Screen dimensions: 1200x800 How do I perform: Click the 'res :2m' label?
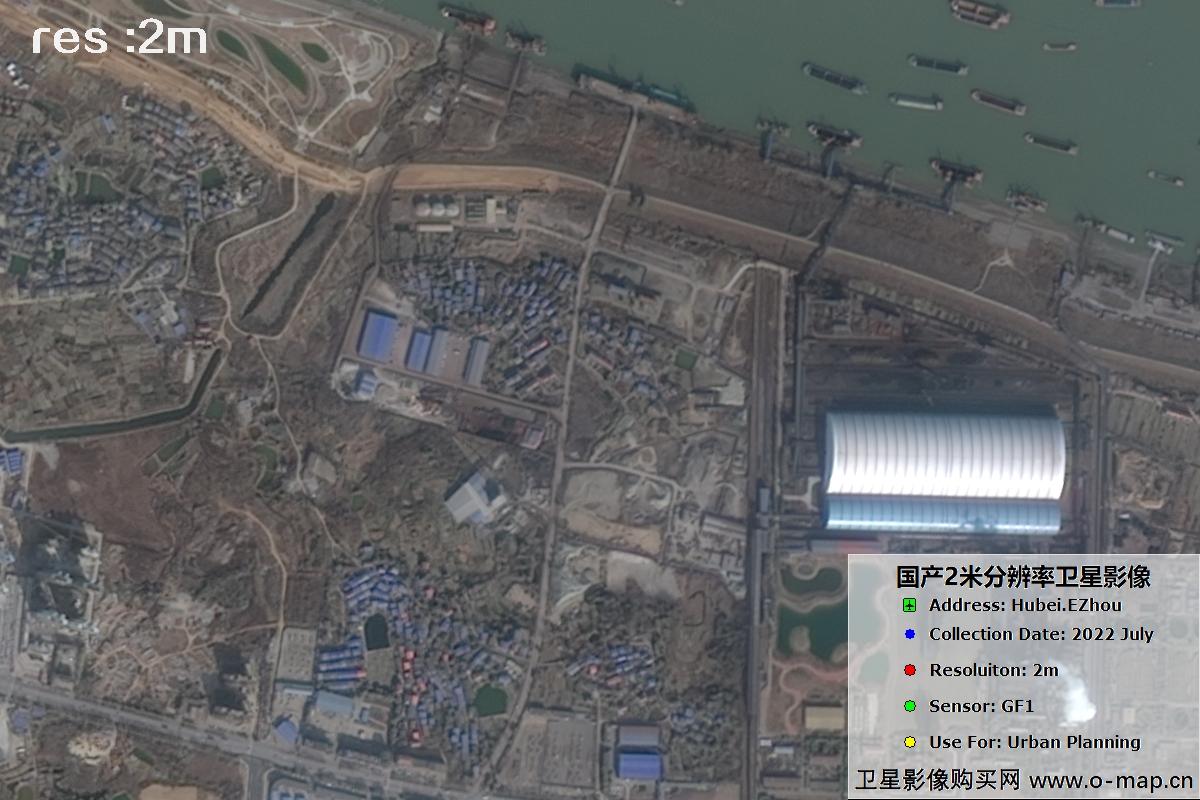[x=119, y=39]
